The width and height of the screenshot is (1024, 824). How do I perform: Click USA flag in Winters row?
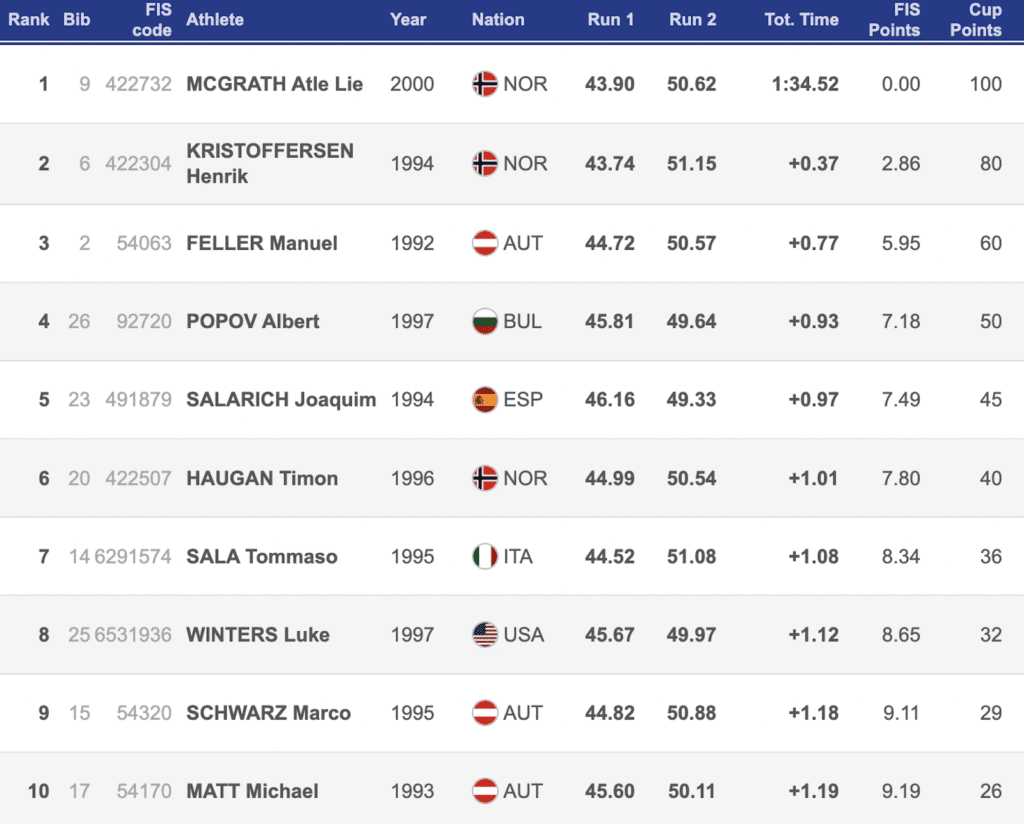pyautogui.click(x=485, y=634)
